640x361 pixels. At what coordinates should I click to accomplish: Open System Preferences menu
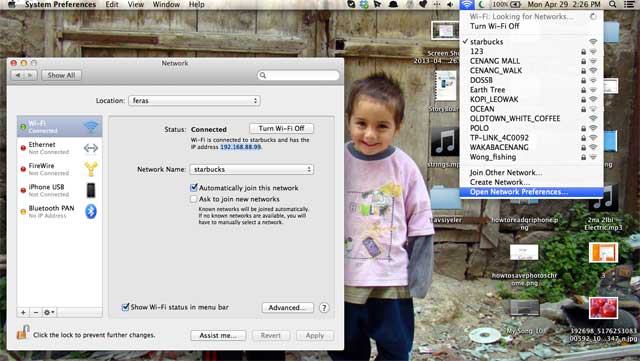(60, 4)
